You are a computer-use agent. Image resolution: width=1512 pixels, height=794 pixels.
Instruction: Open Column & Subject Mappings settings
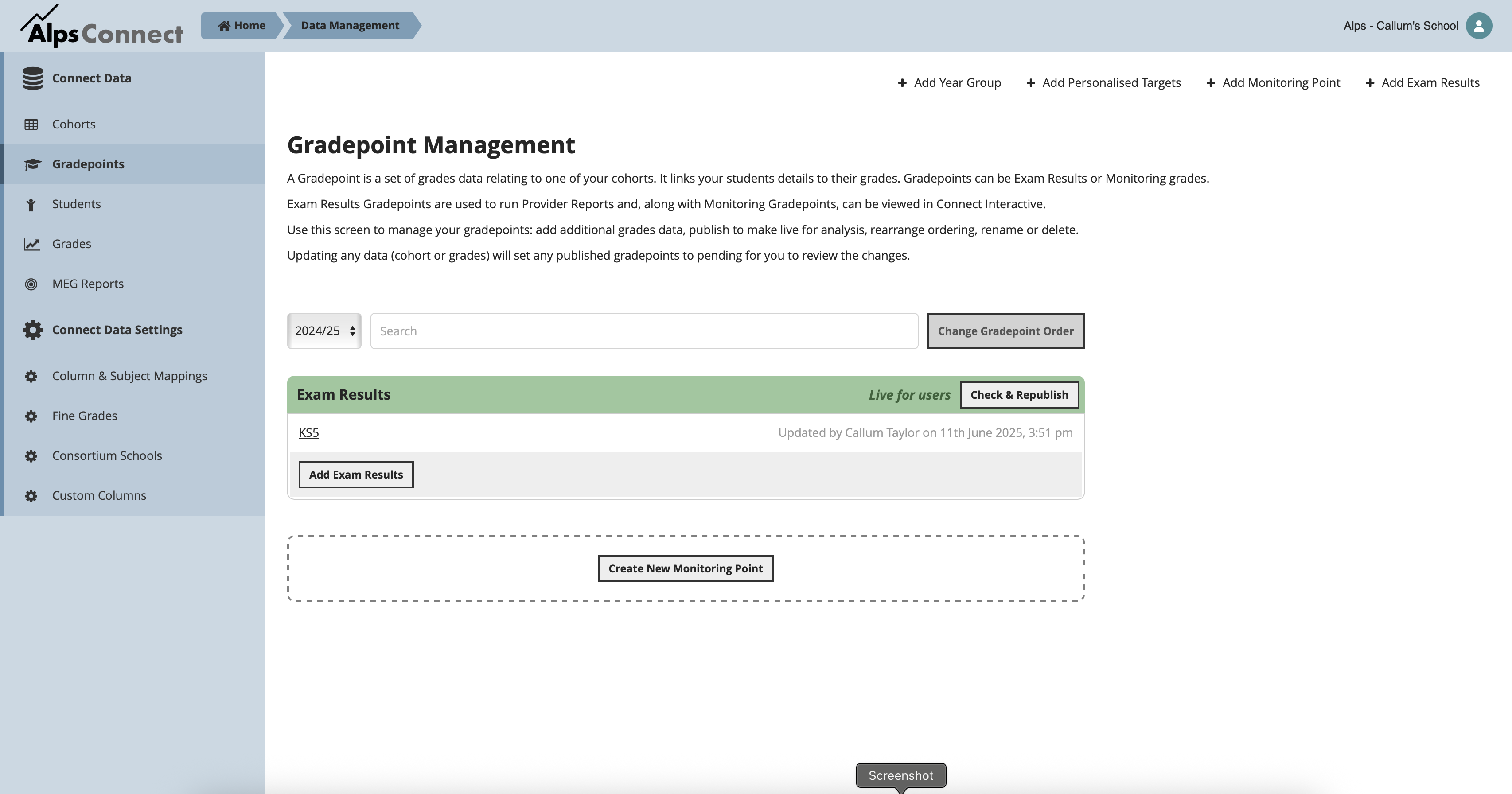click(132, 376)
